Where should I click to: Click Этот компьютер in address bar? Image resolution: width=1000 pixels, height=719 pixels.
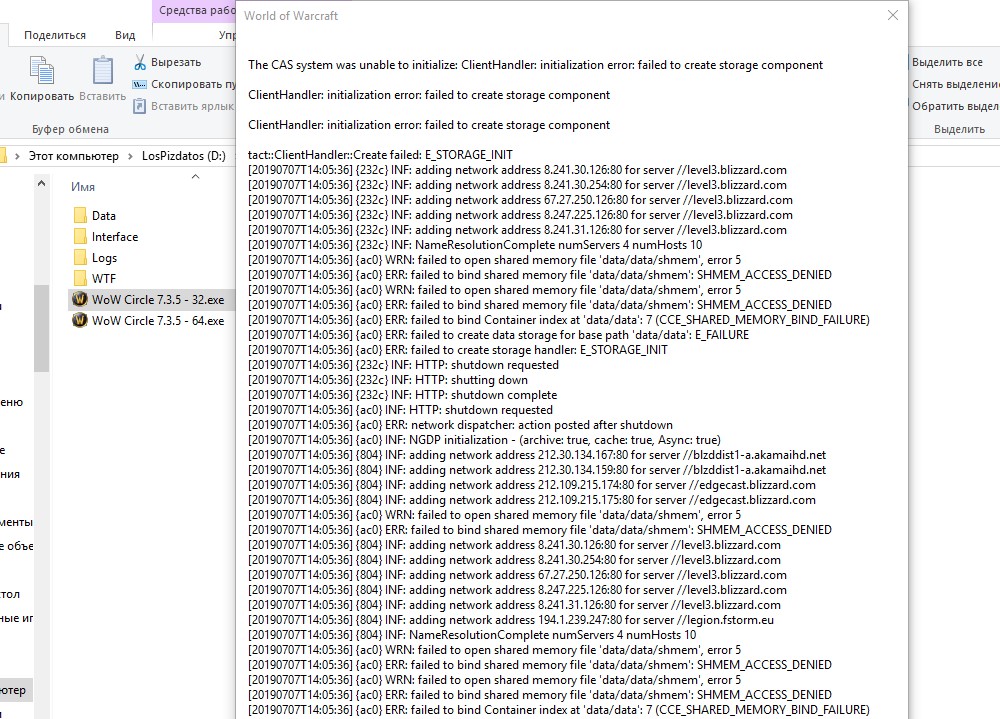tap(73, 156)
